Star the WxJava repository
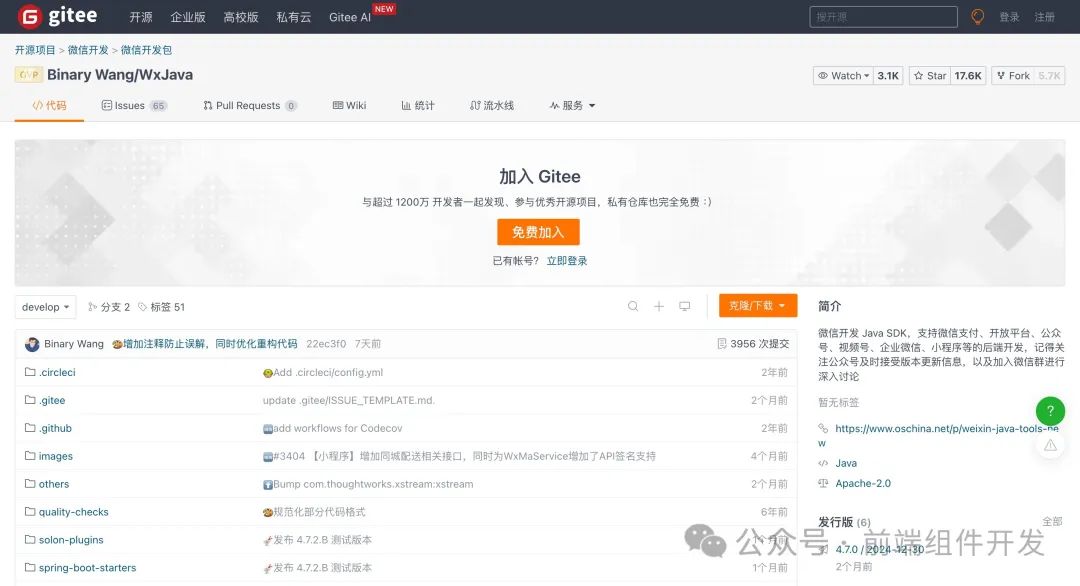Screen dimensions: 1080x586 931,75
